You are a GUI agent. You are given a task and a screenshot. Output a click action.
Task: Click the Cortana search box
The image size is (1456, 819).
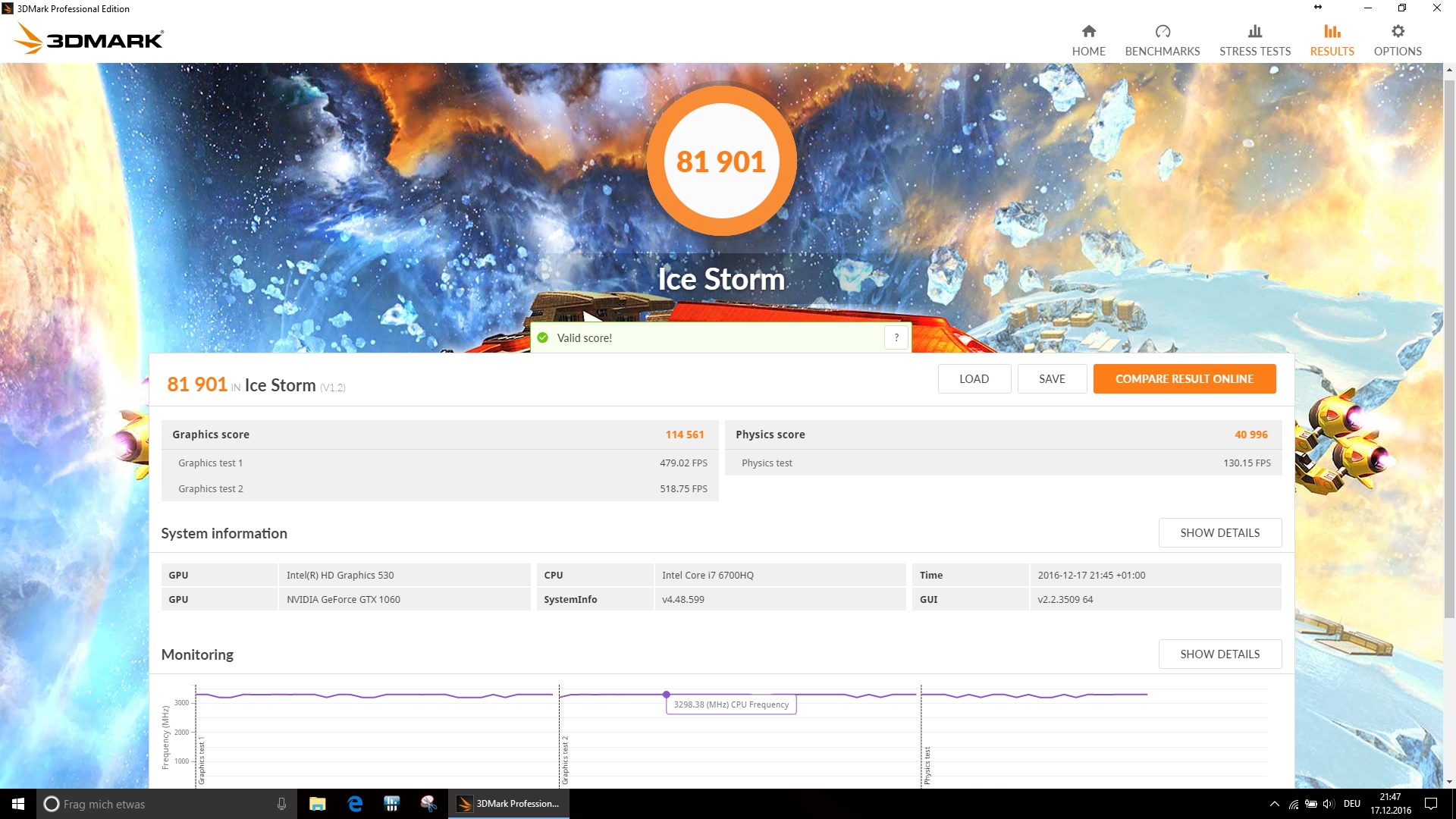tap(163, 804)
